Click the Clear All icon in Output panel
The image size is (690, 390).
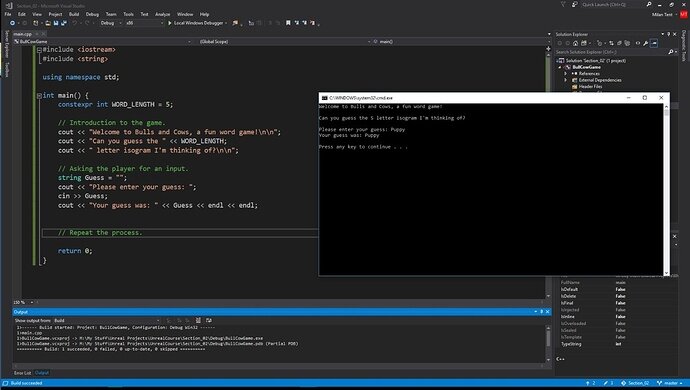click(x=198, y=320)
